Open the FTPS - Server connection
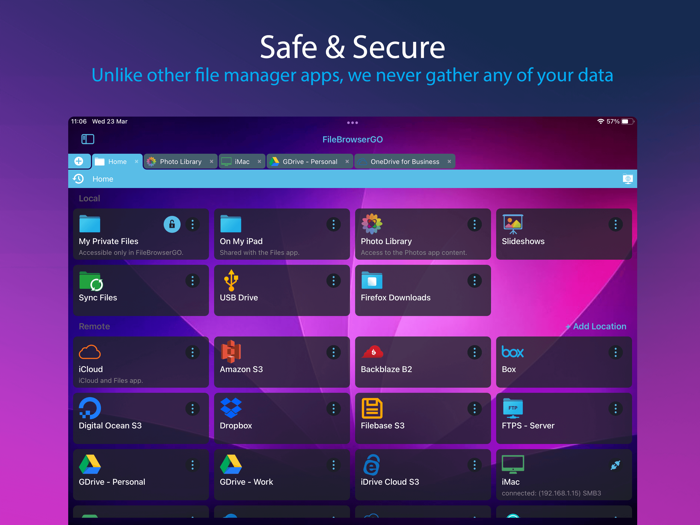Viewport: 700px width, 525px height. [x=564, y=418]
